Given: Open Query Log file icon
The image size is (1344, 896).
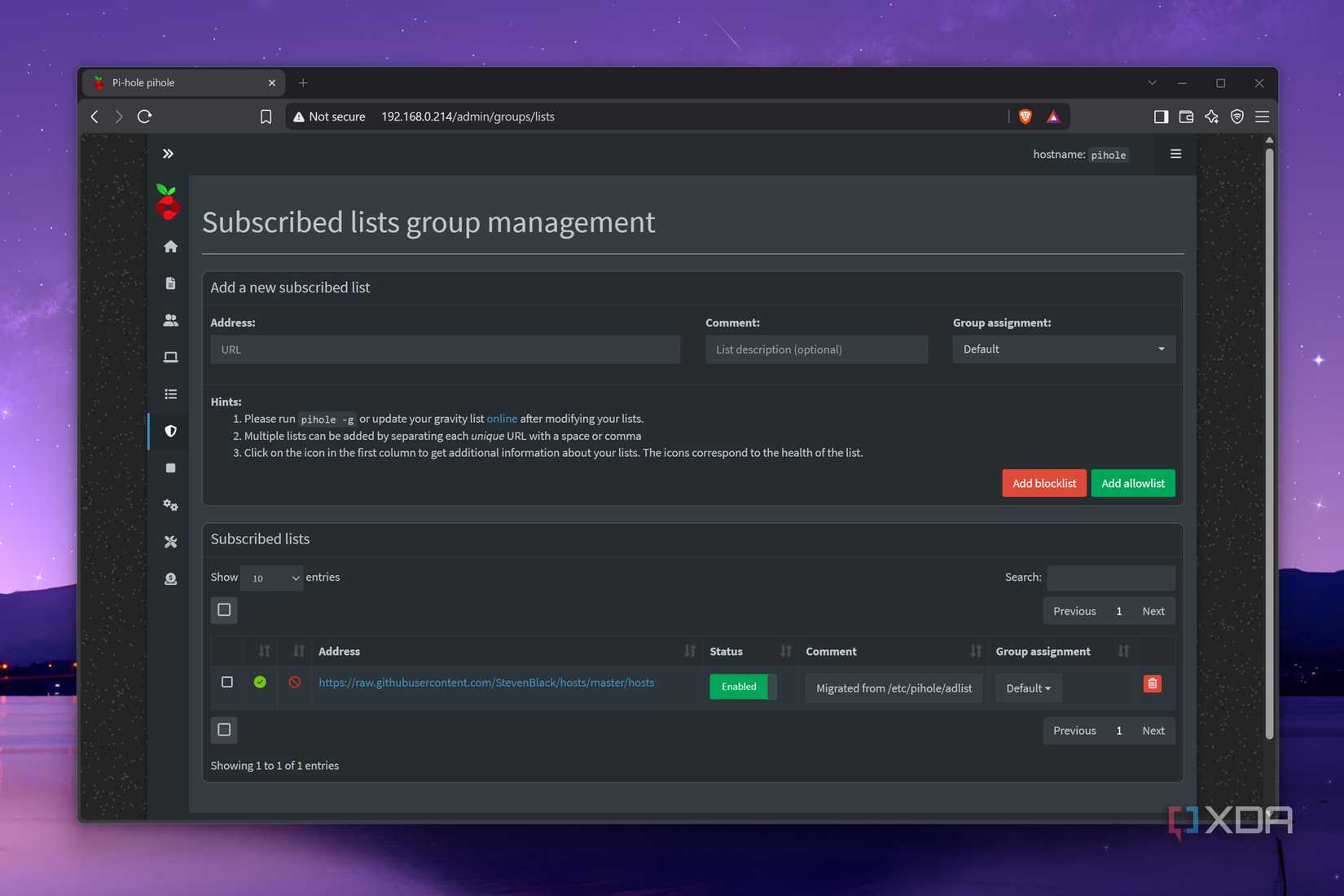Looking at the screenshot, I should (x=170, y=283).
